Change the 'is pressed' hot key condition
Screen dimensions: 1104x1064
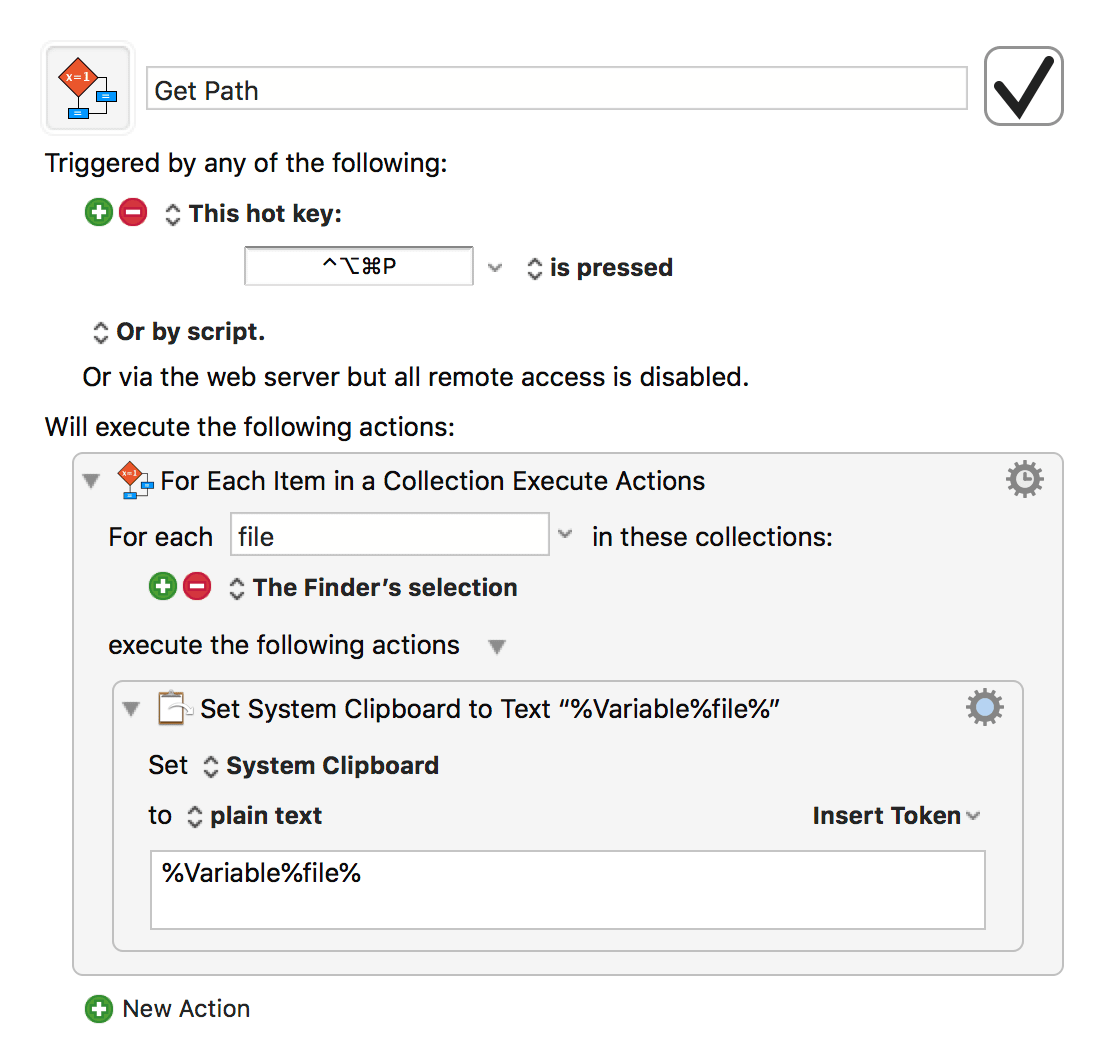[x=600, y=268]
